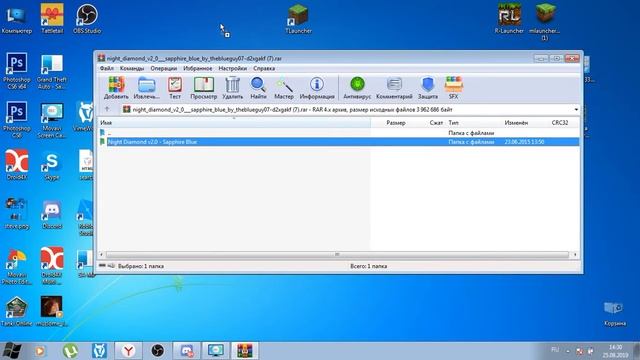Switch to WinRAR in the taskbar
This screenshot has width=640, height=360.
pos(245,351)
